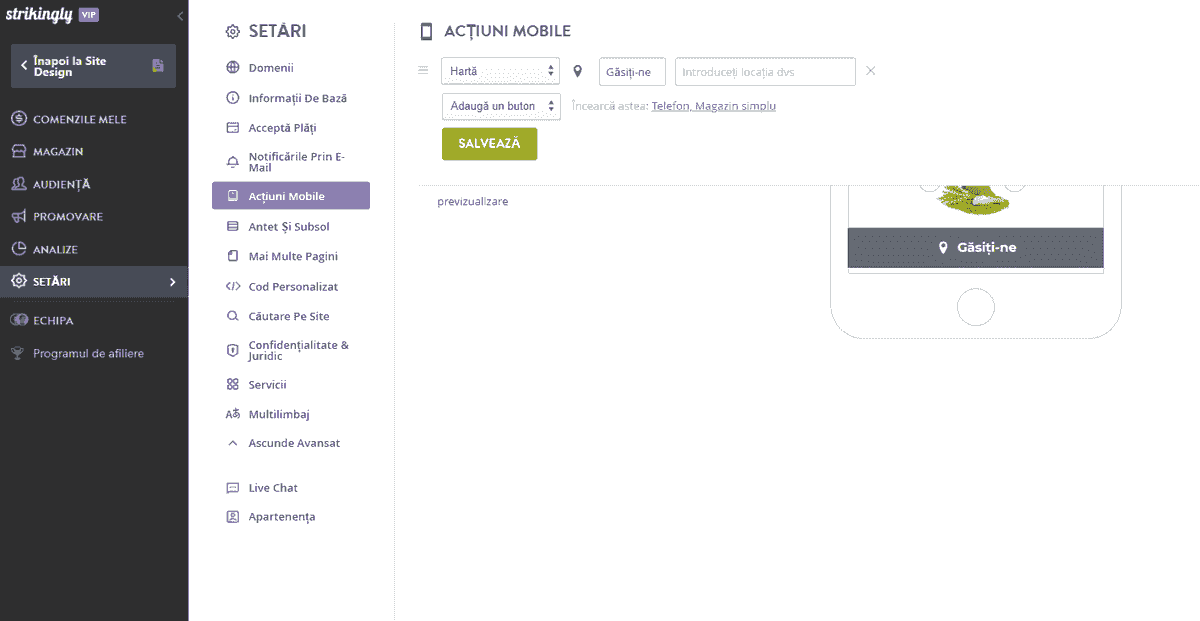Click the map pin icon next to Găsiți-ne
The width and height of the screenshot is (1200, 621).
point(578,72)
